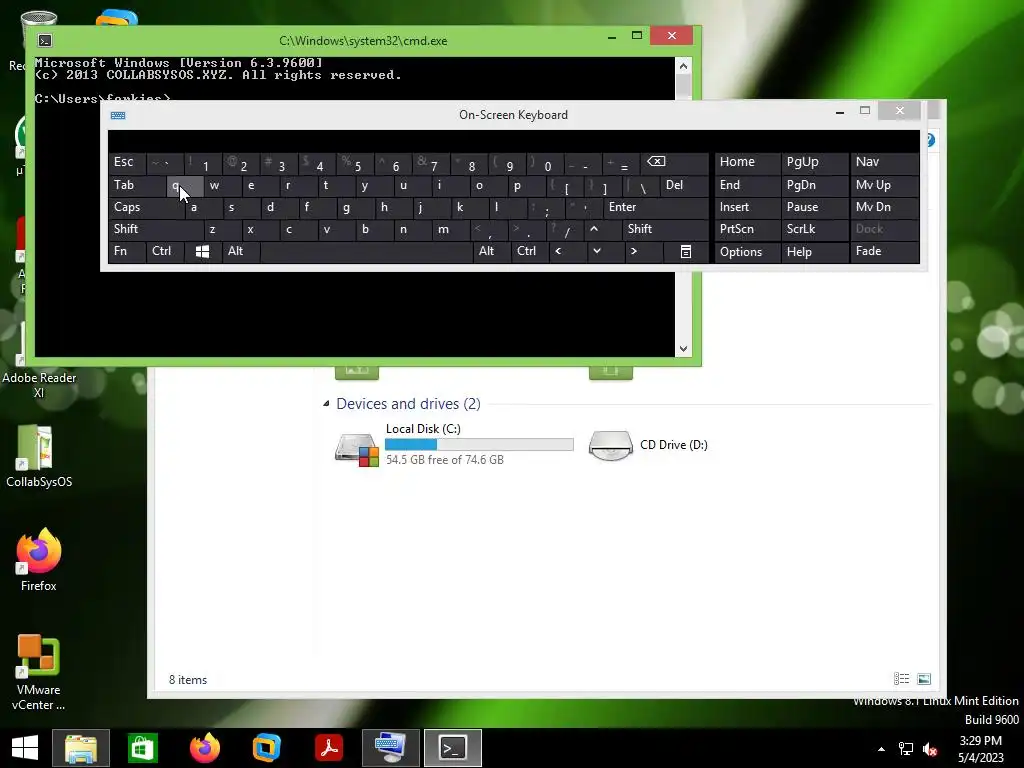Open File Explorer from the taskbar
The width and height of the screenshot is (1024, 768).
pyautogui.click(x=81, y=748)
